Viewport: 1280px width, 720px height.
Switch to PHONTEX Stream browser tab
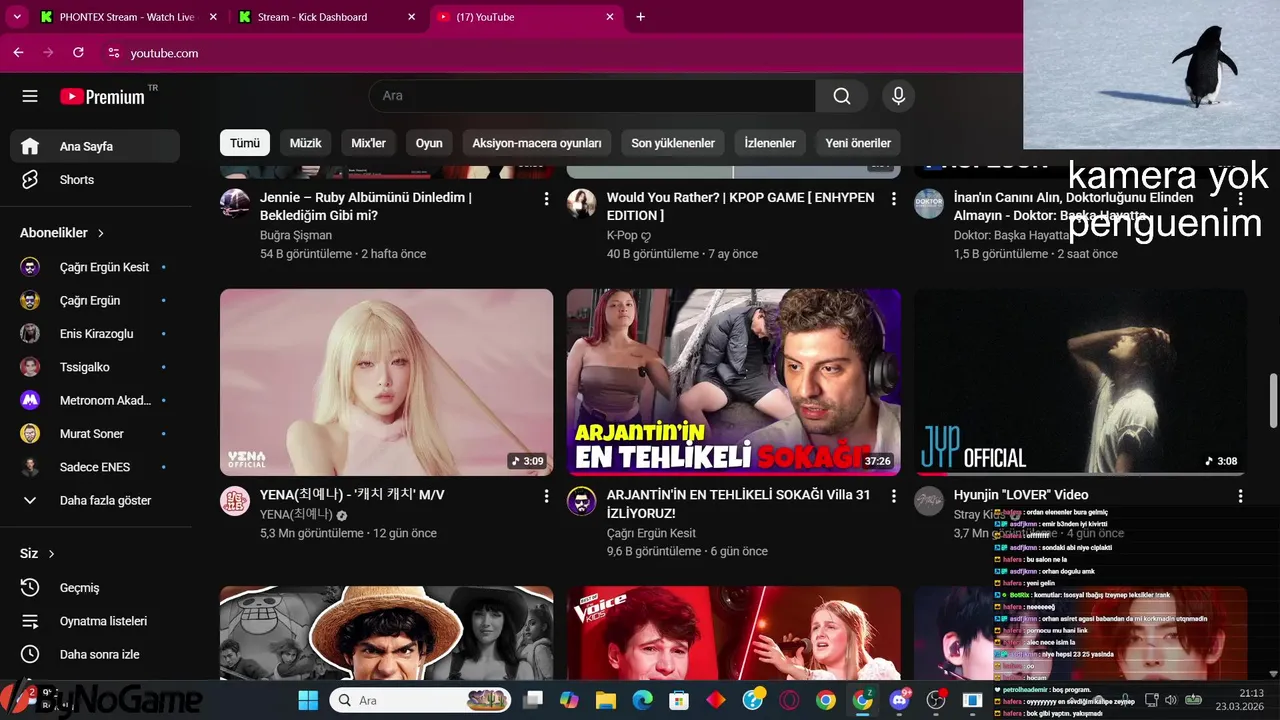(x=128, y=17)
